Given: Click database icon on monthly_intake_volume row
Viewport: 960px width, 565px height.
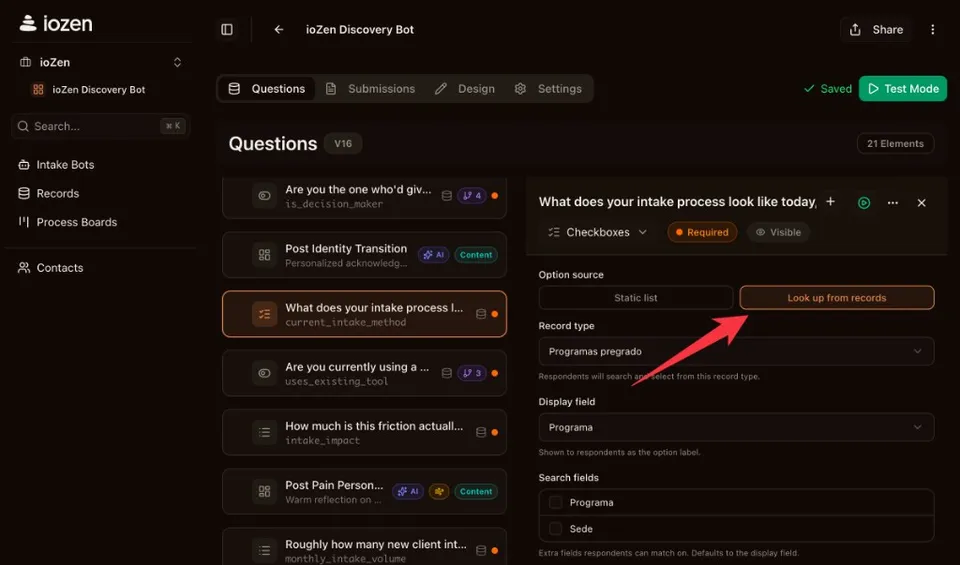Looking at the screenshot, I should [481, 550].
